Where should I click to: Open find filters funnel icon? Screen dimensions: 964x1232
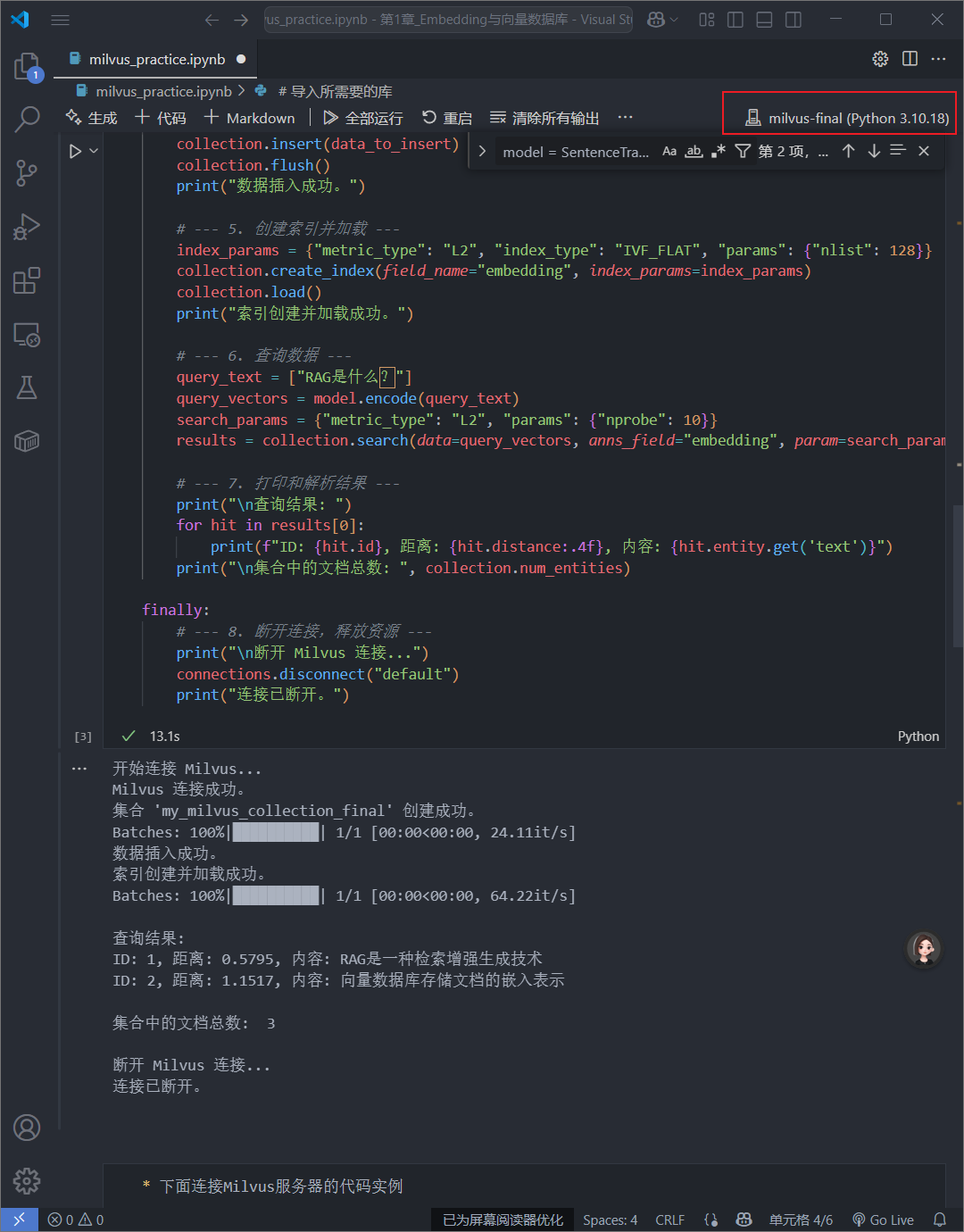[x=743, y=152]
